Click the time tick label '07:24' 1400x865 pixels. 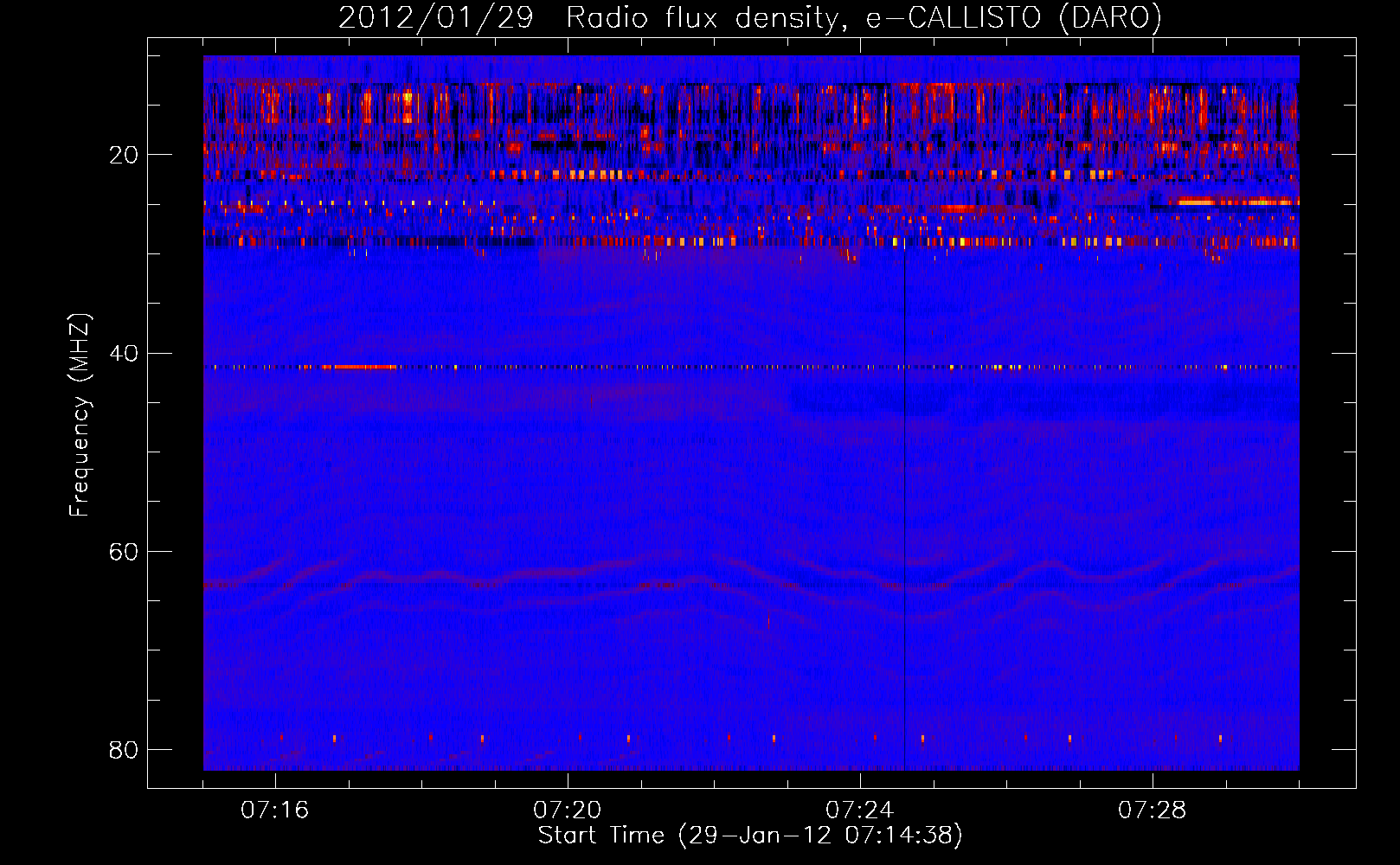[860, 811]
